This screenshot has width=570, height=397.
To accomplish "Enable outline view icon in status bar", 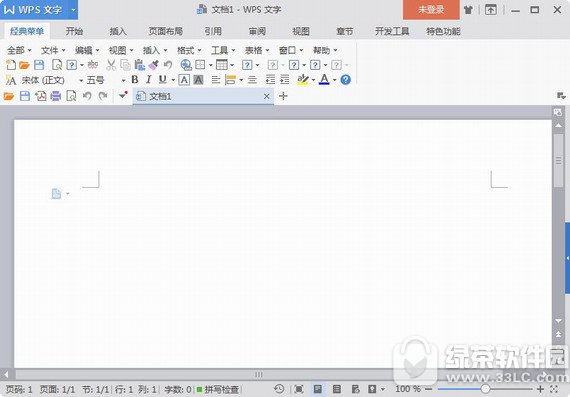I will (337, 389).
